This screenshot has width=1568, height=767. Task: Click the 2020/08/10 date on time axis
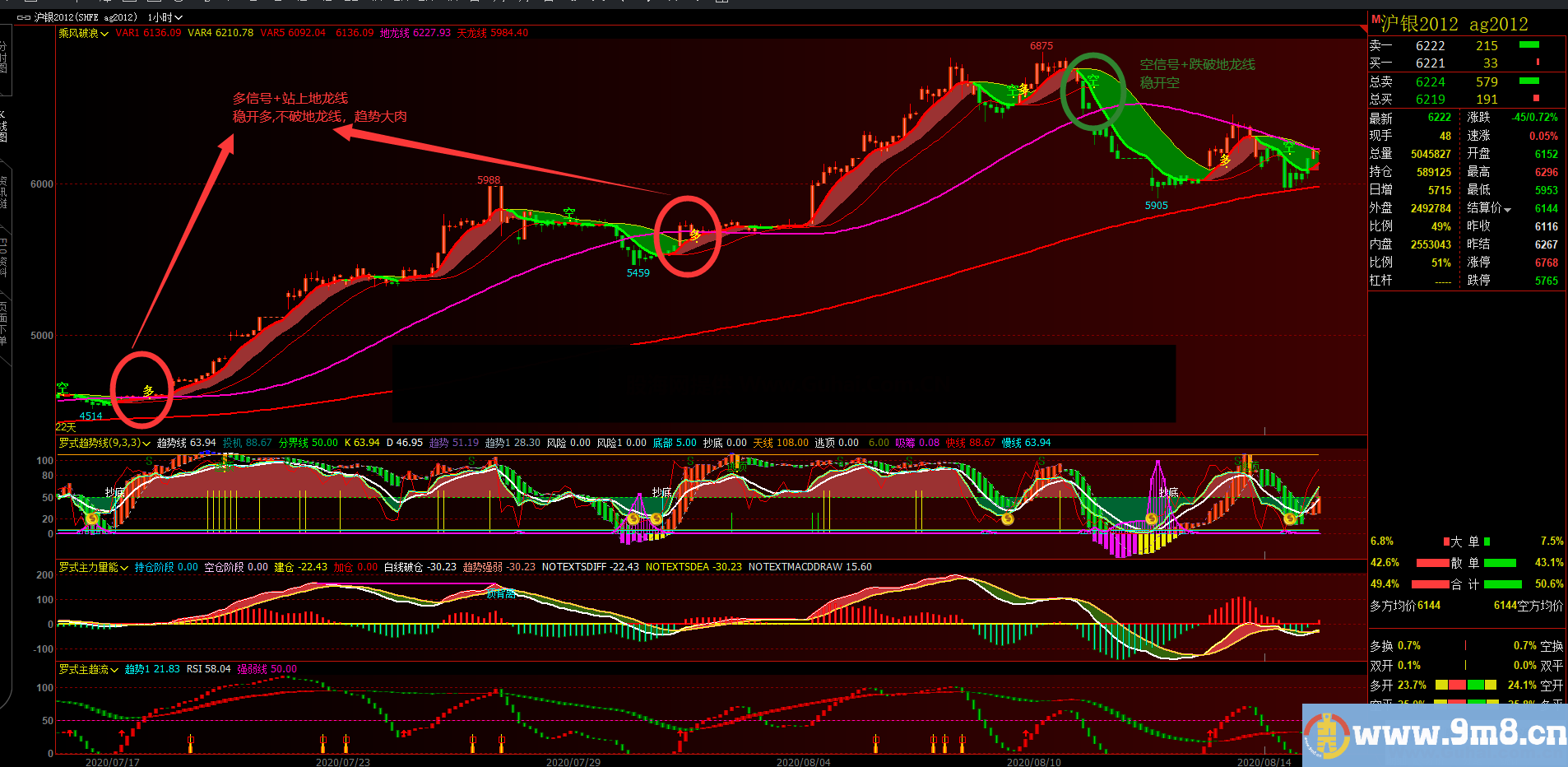(1034, 762)
